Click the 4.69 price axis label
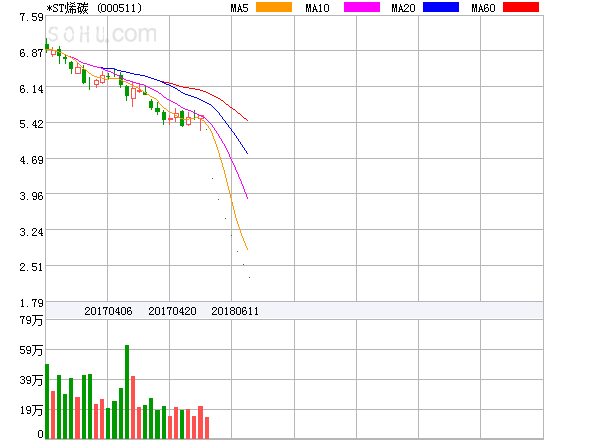Viewport: 600px width, 440px height. [x=31, y=160]
